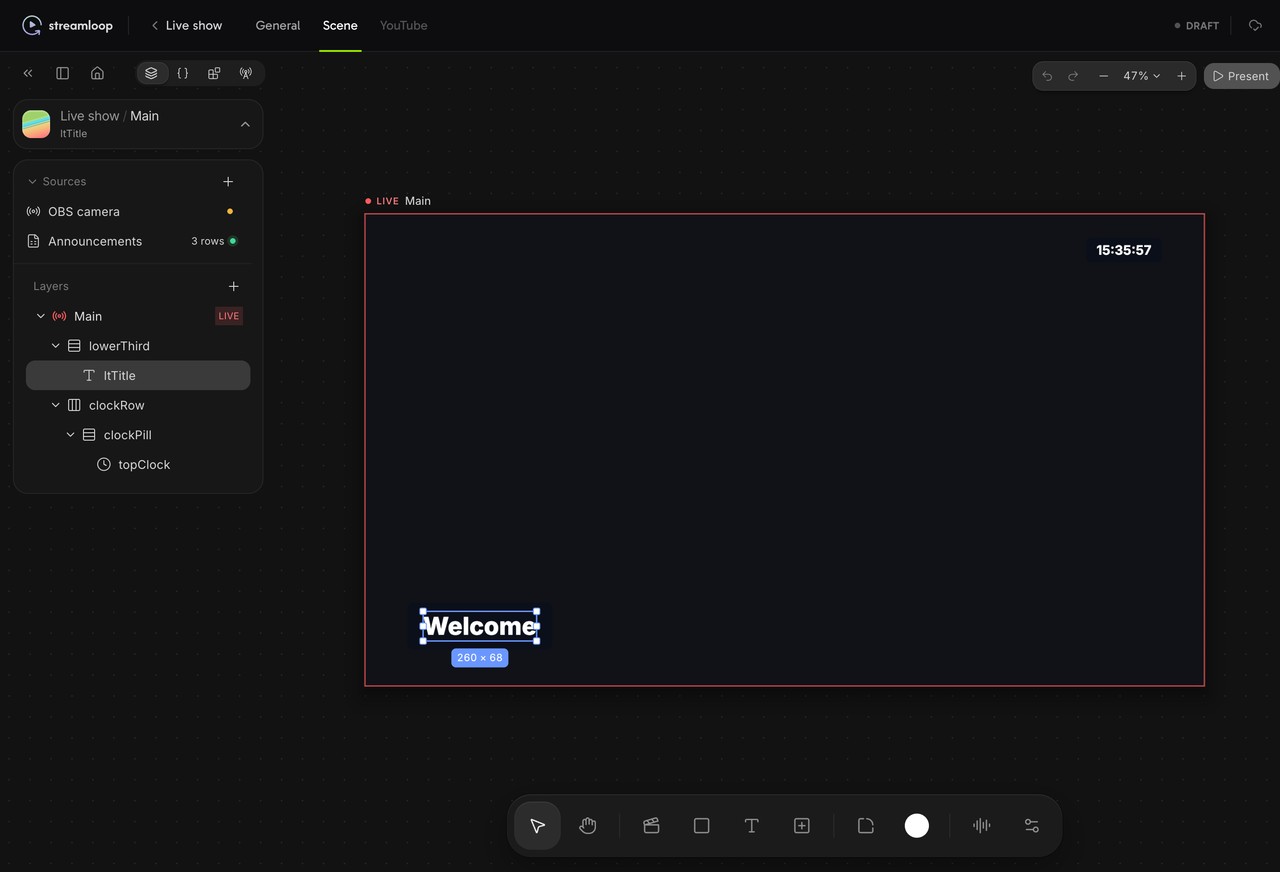The width and height of the screenshot is (1280, 872).
Task: Switch to the Scene tab
Action: pos(340,25)
